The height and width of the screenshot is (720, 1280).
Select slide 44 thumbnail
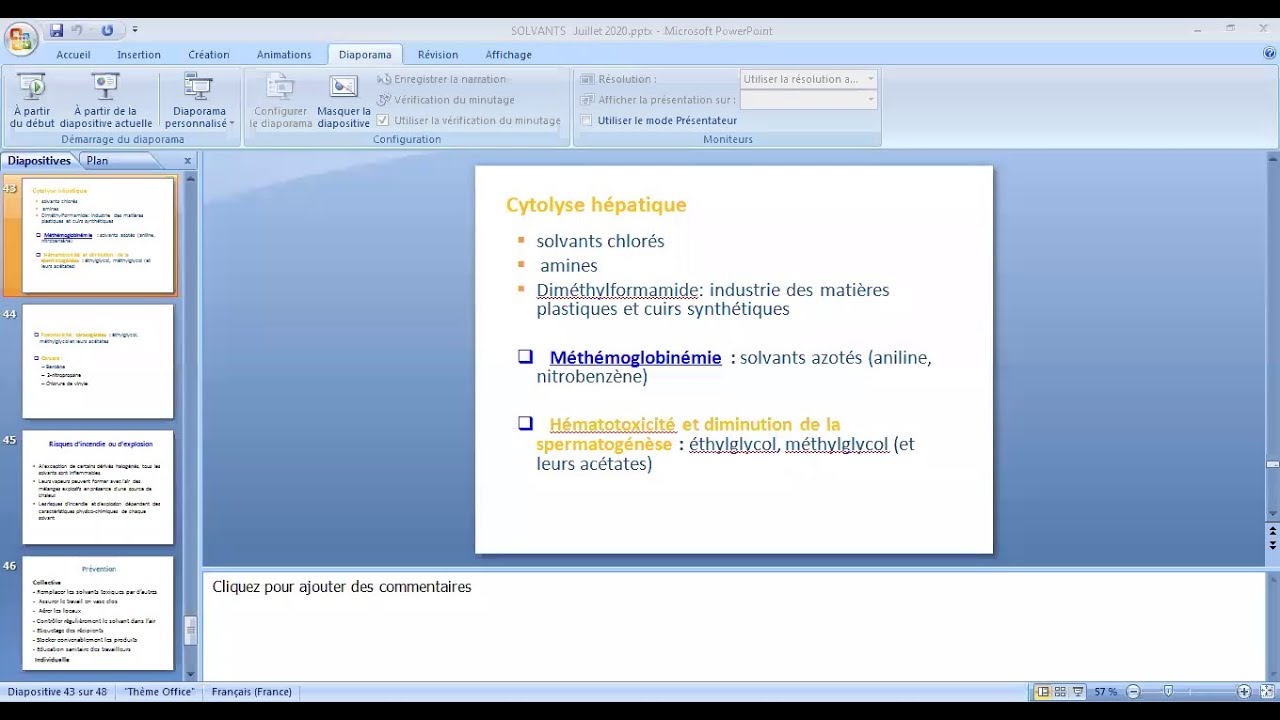(x=98, y=361)
